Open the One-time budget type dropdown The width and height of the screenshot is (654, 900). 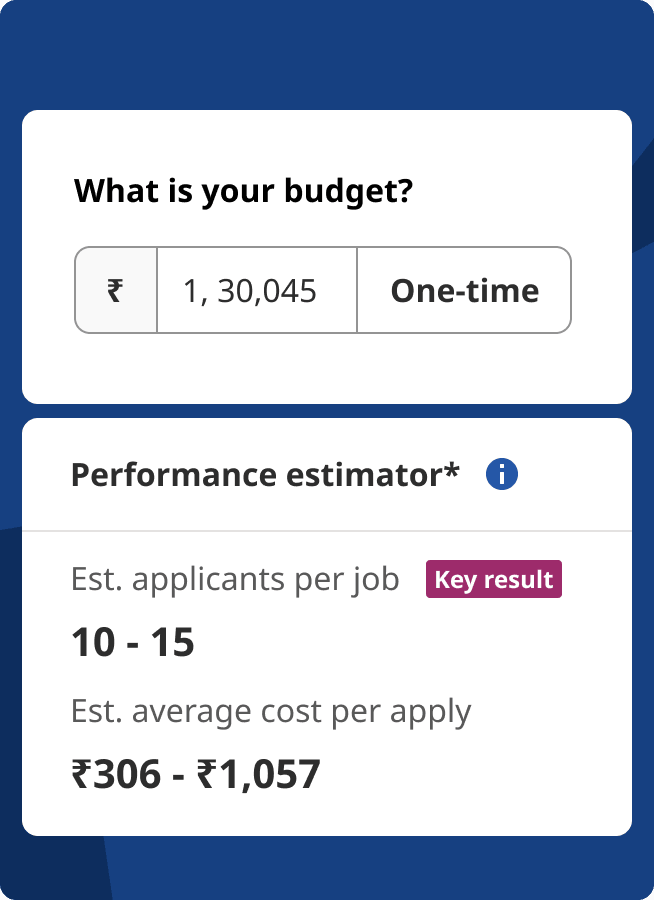pyautogui.click(x=464, y=290)
